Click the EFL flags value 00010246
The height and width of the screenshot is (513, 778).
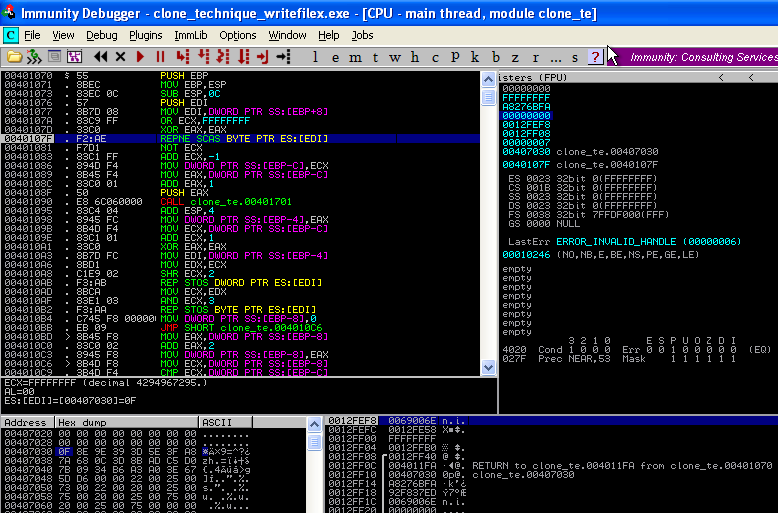526,255
